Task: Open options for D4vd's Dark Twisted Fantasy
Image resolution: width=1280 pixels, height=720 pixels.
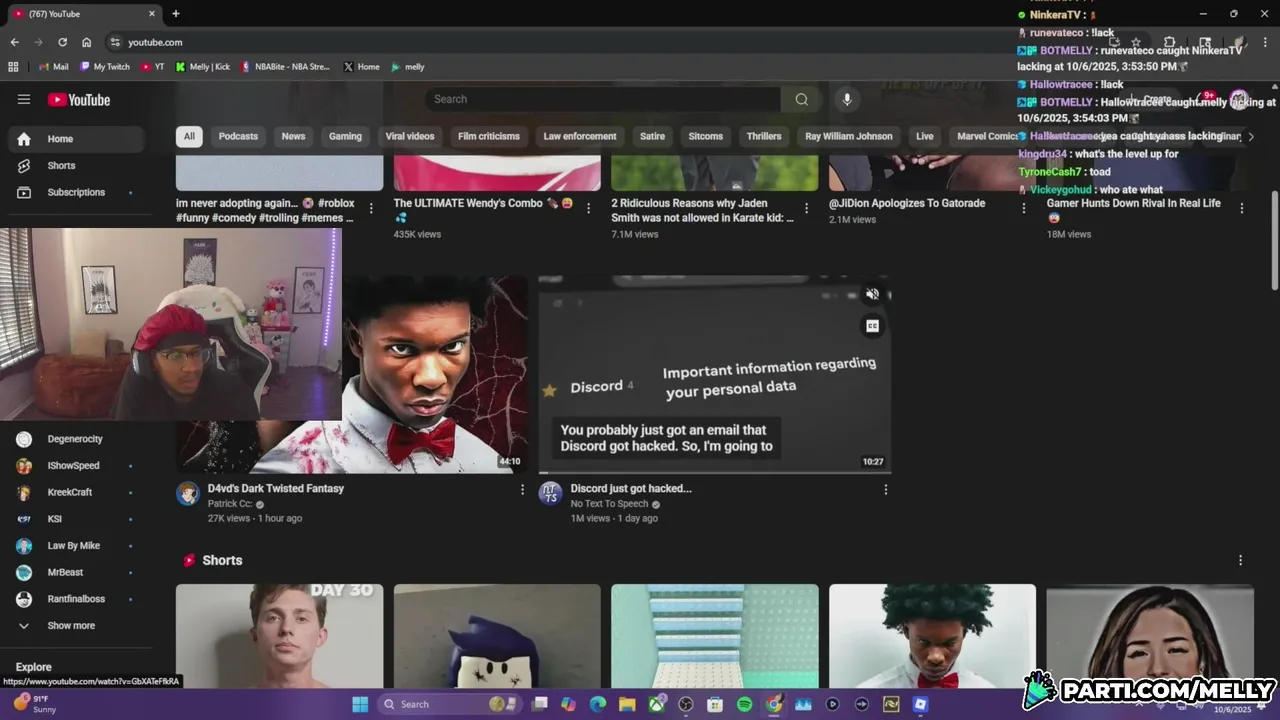Action: click(x=522, y=490)
